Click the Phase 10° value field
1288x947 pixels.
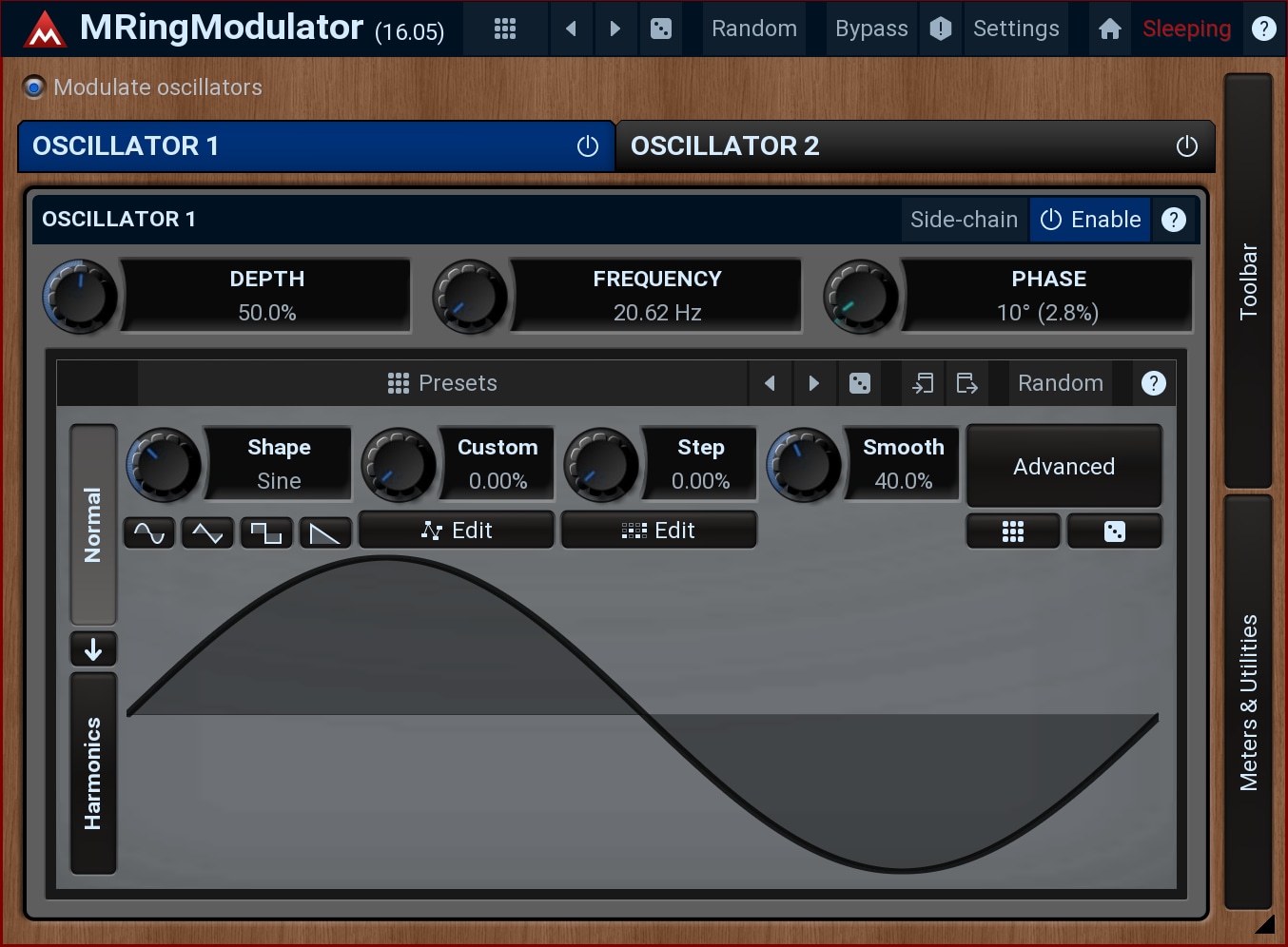pos(1047,296)
